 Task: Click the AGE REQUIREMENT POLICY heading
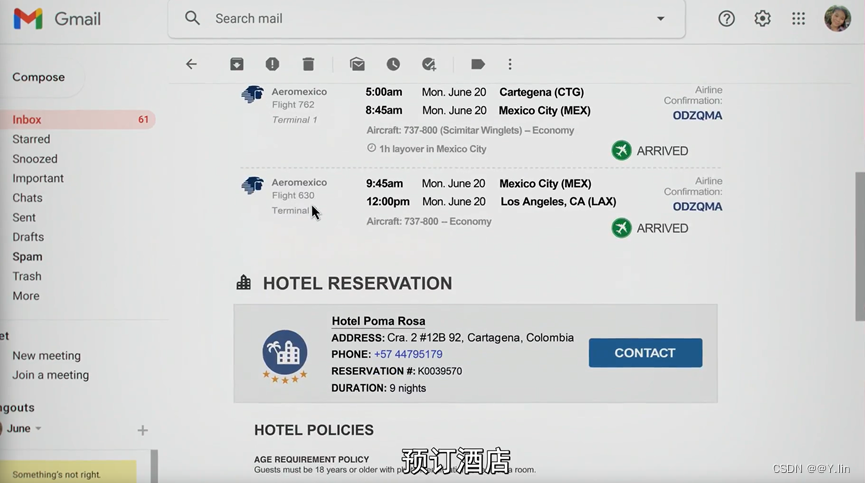pyautogui.click(x=311, y=459)
